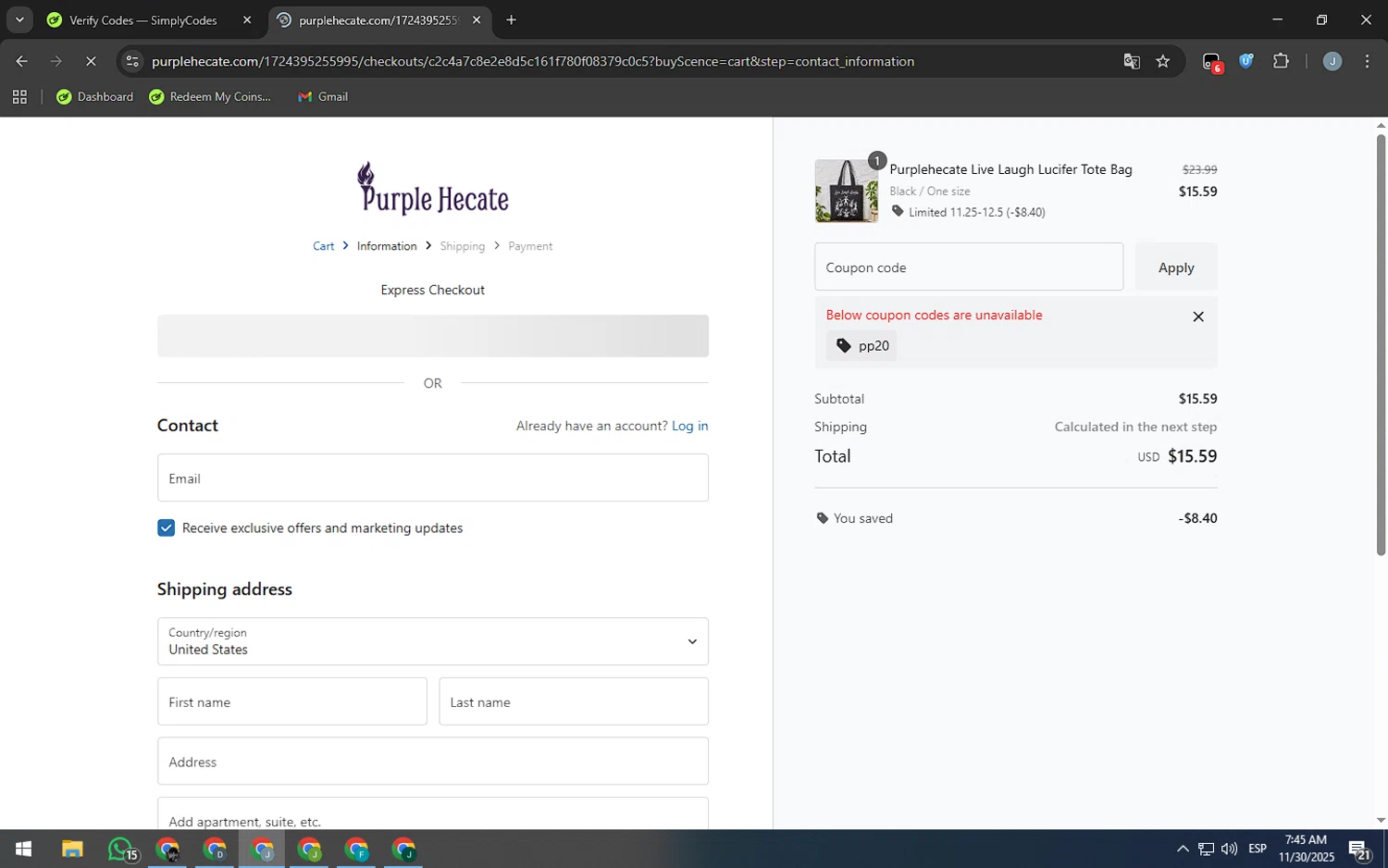Open the apps grid in the bookmarks bar
1388x868 pixels.
[19, 96]
